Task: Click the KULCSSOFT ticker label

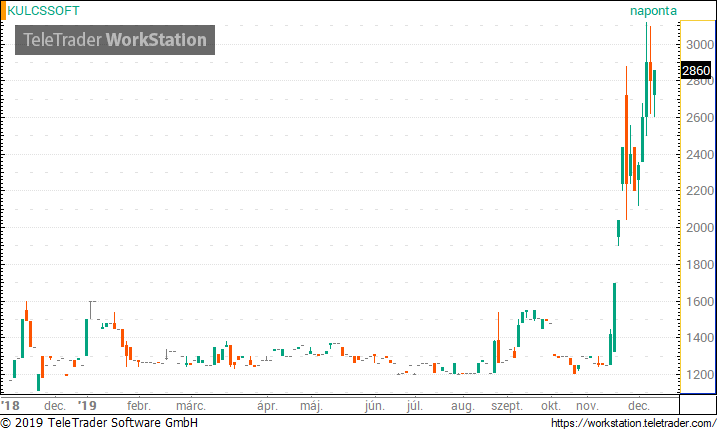Action: pos(43,11)
